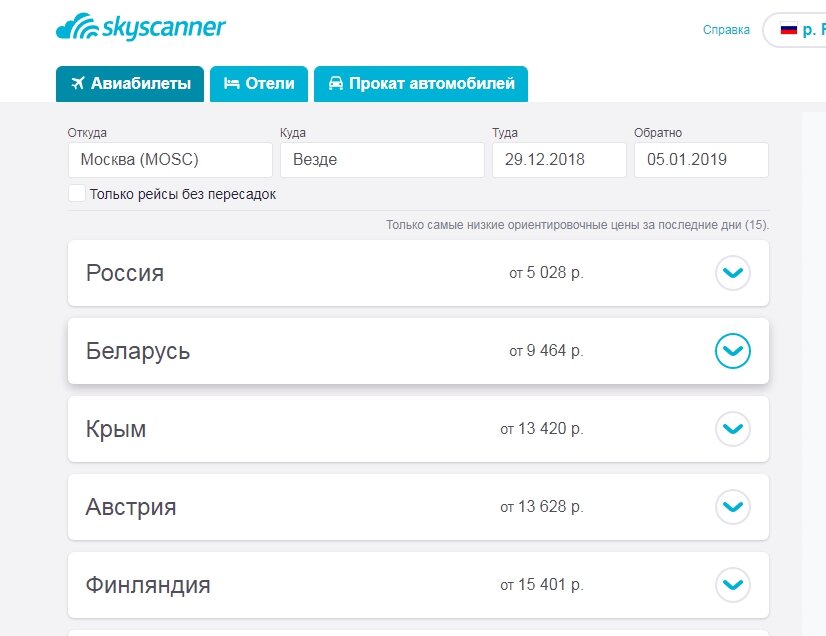Expand the Россия results row
826x636 pixels.
tap(733, 273)
